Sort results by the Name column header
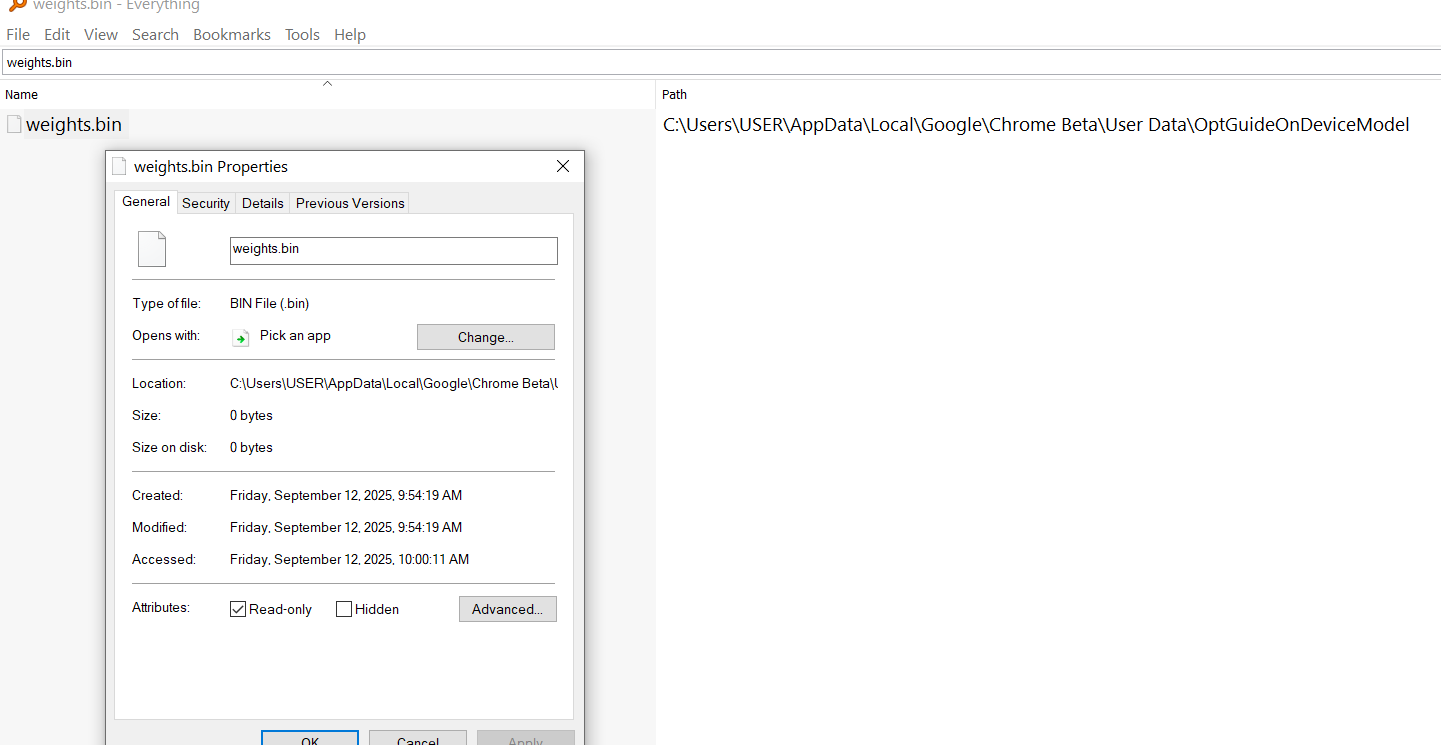The height and width of the screenshot is (745, 1441). [x=327, y=94]
